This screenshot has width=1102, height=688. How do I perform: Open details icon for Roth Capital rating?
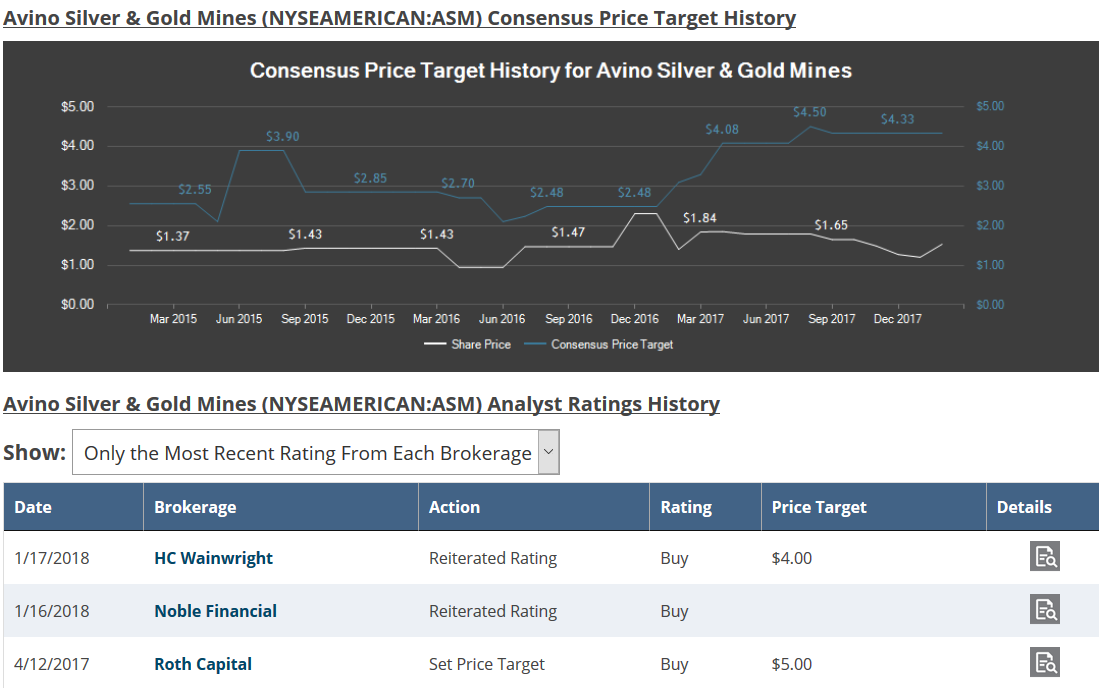click(x=1044, y=663)
